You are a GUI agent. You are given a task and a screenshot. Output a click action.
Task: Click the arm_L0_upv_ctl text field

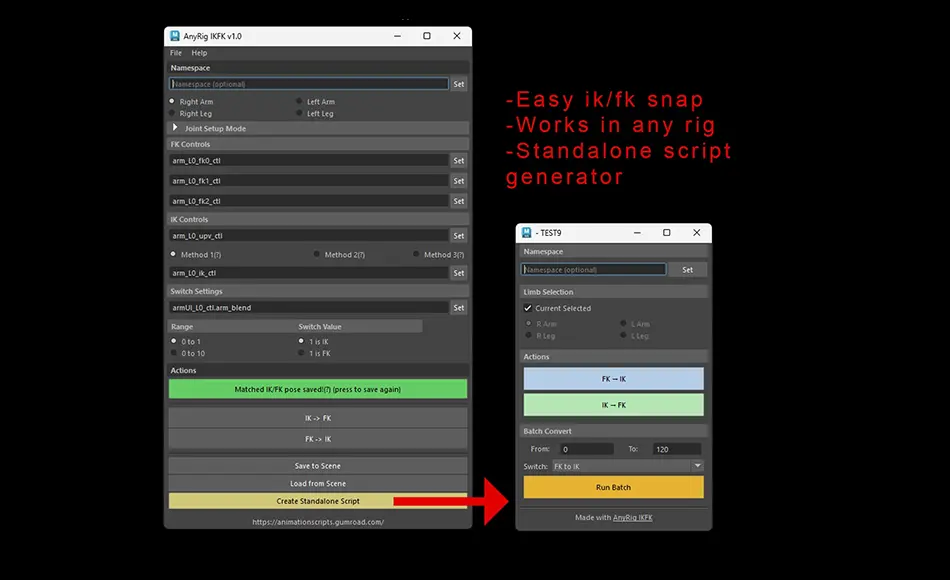(x=308, y=236)
